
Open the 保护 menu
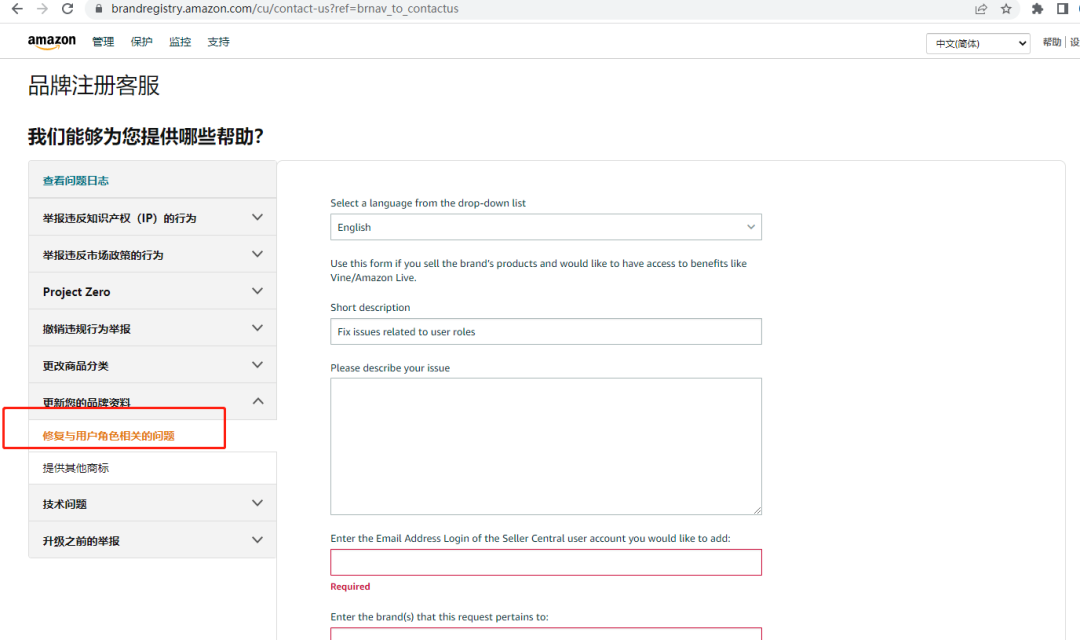[142, 42]
